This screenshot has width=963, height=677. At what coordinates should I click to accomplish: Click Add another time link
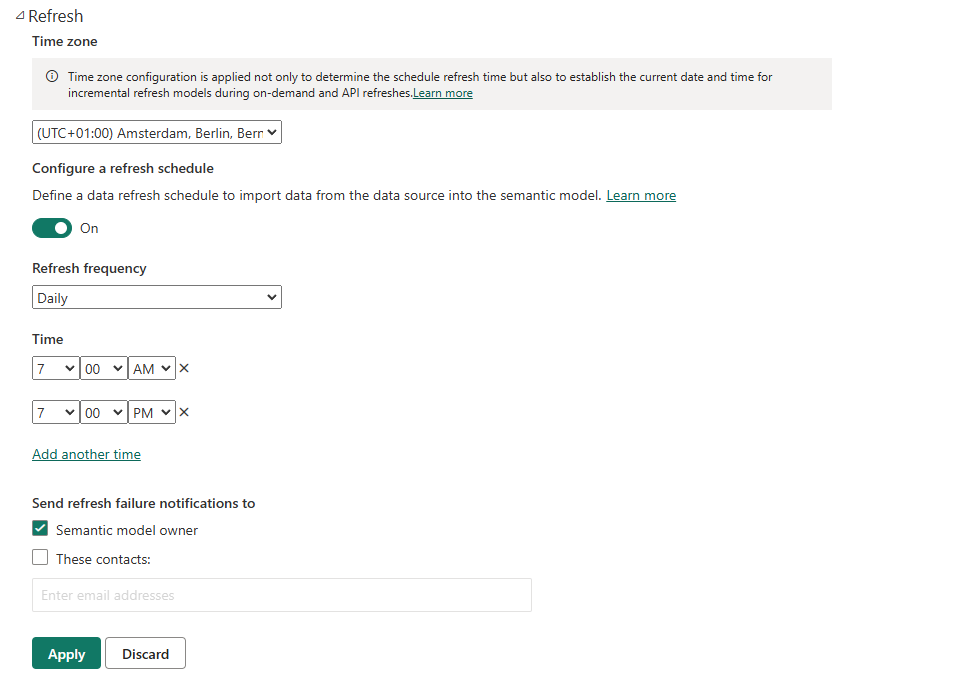(86, 454)
